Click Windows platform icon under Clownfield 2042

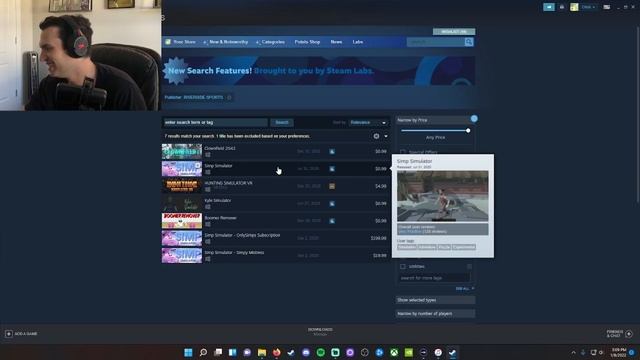tap(208, 155)
